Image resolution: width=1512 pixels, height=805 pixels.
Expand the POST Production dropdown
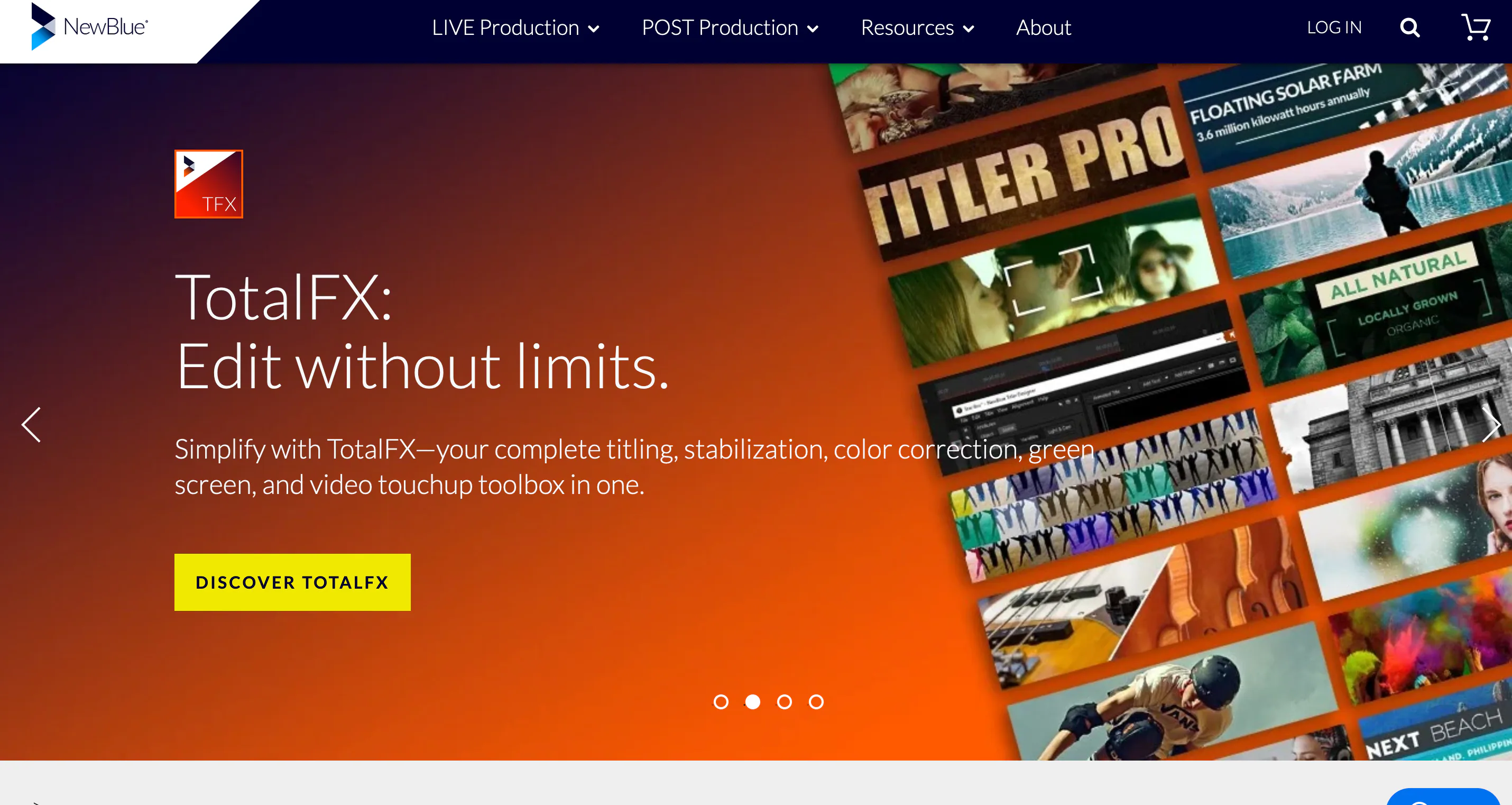[730, 28]
